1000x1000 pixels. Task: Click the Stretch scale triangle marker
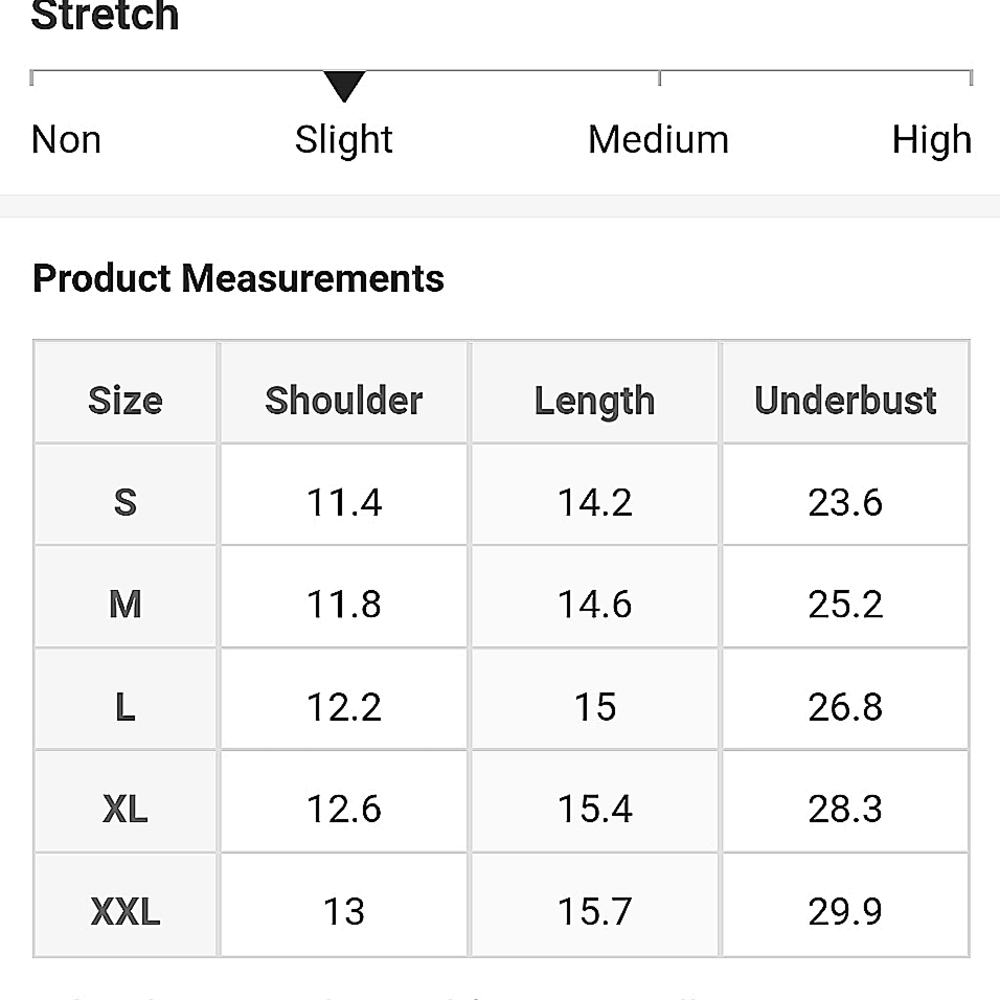coord(344,87)
